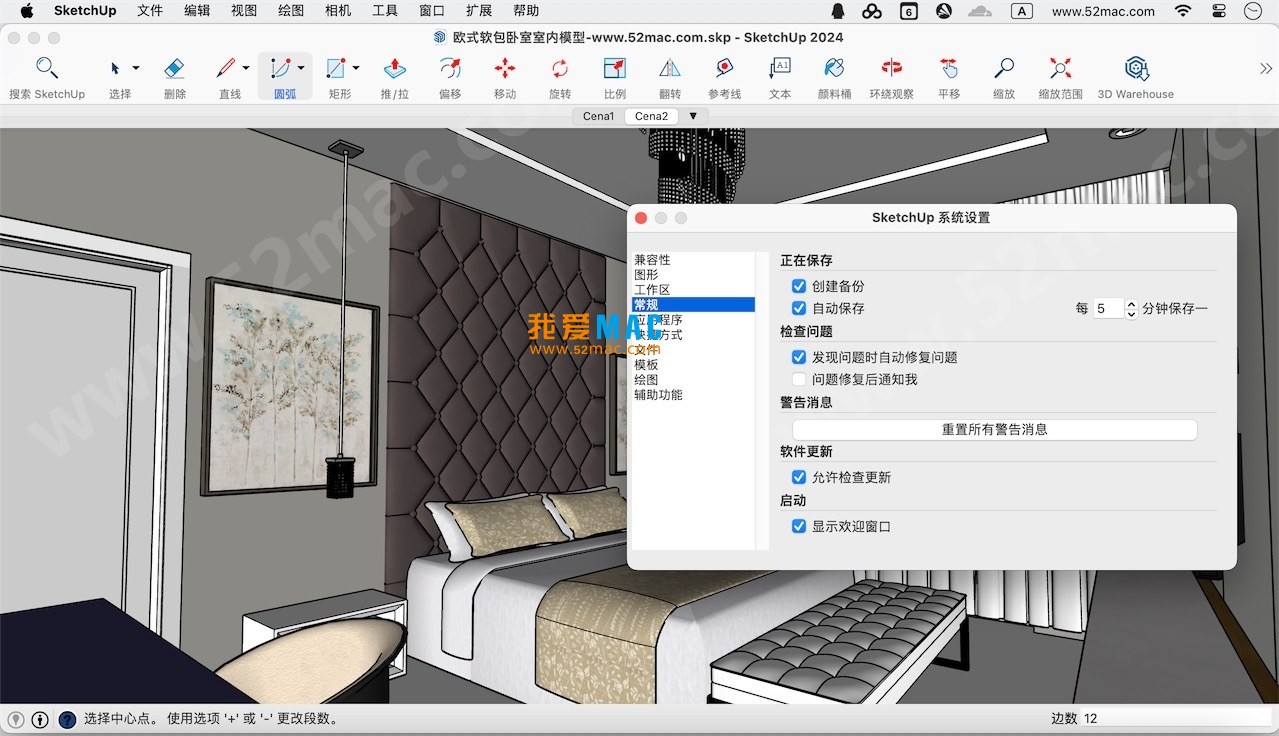Activate the 直线 pencil tool
This screenshot has width=1279, height=736.
pyautogui.click(x=226, y=68)
